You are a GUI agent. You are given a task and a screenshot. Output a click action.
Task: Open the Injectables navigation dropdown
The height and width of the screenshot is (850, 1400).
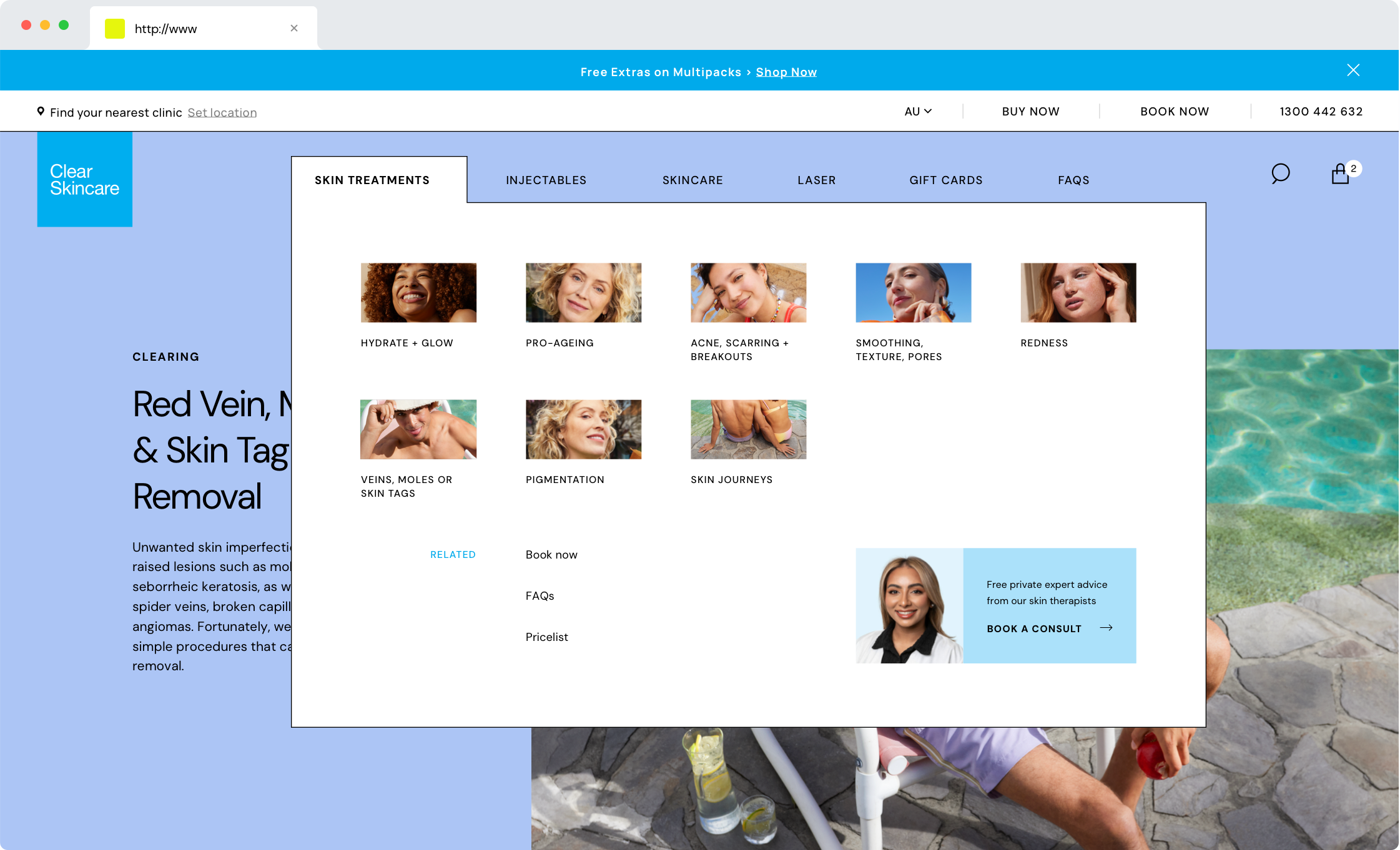[x=545, y=179]
